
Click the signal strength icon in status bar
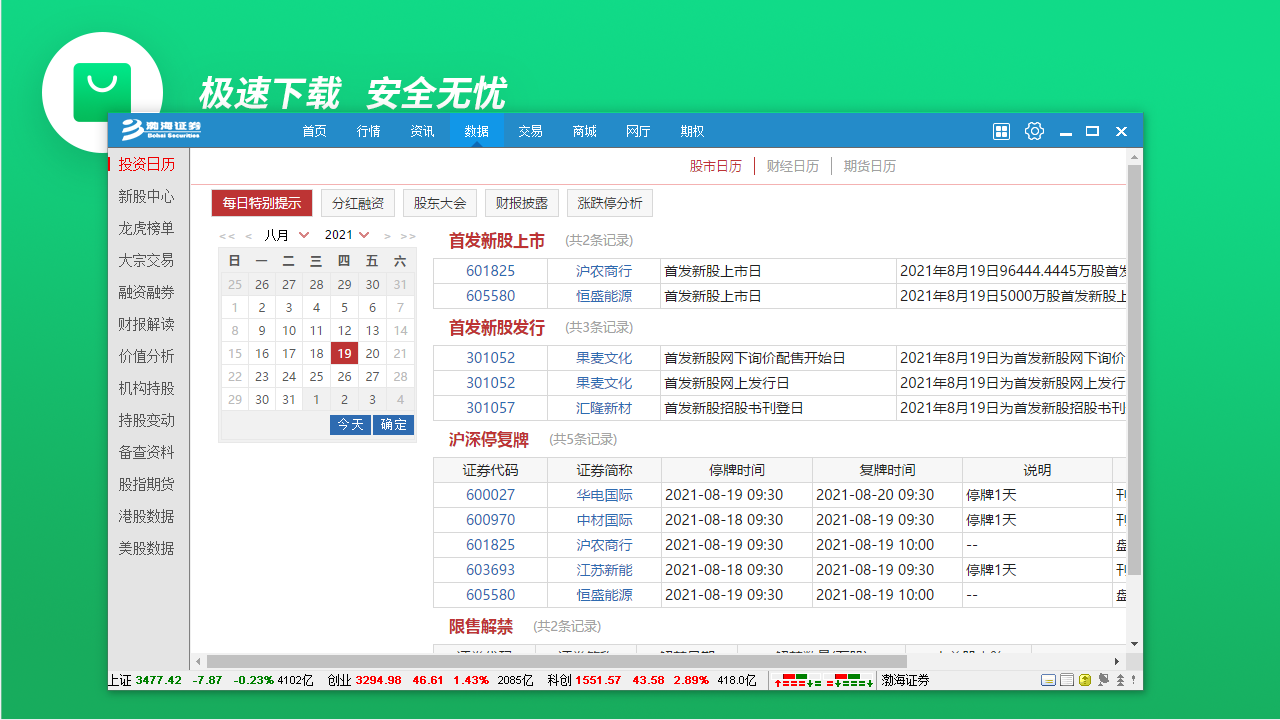pos(1133,679)
